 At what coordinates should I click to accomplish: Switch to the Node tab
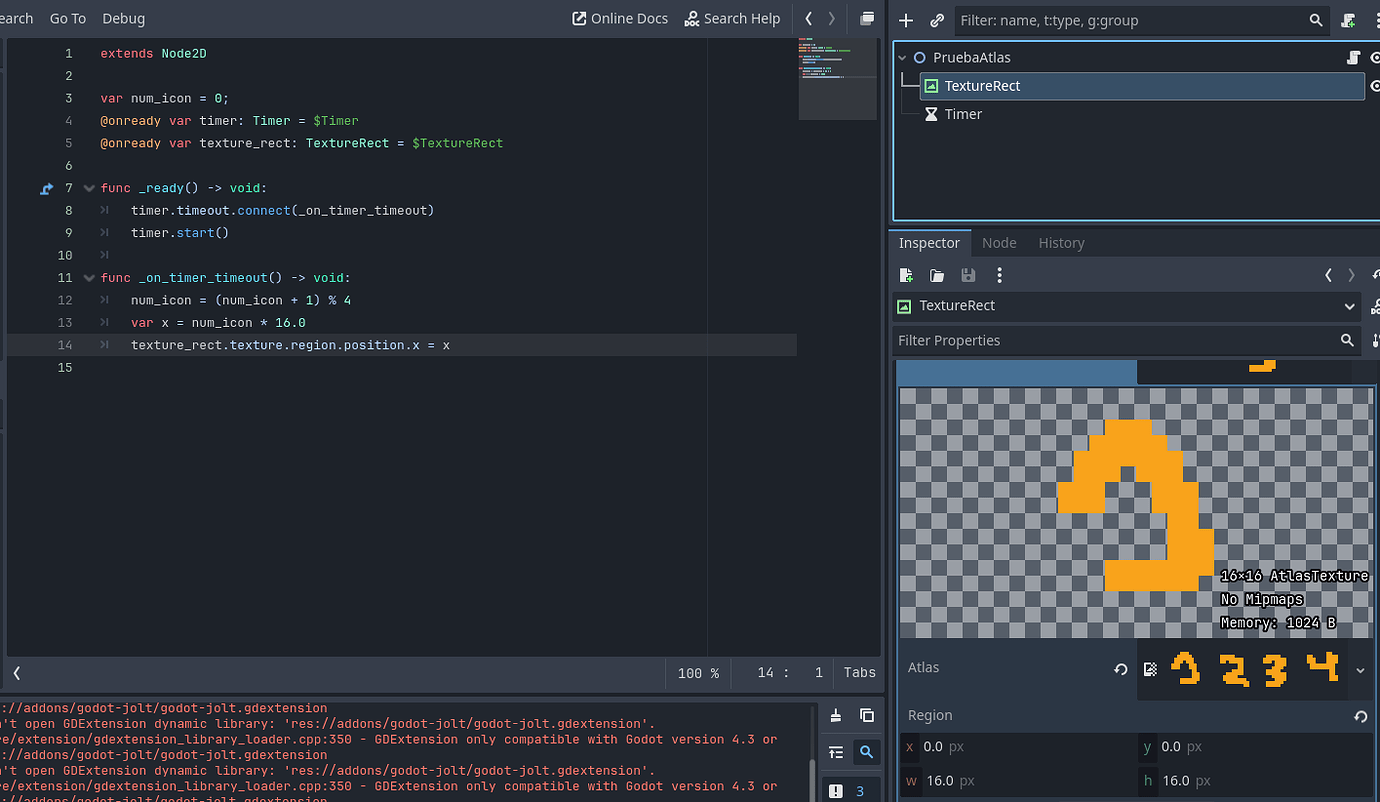(x=999, y=242)
